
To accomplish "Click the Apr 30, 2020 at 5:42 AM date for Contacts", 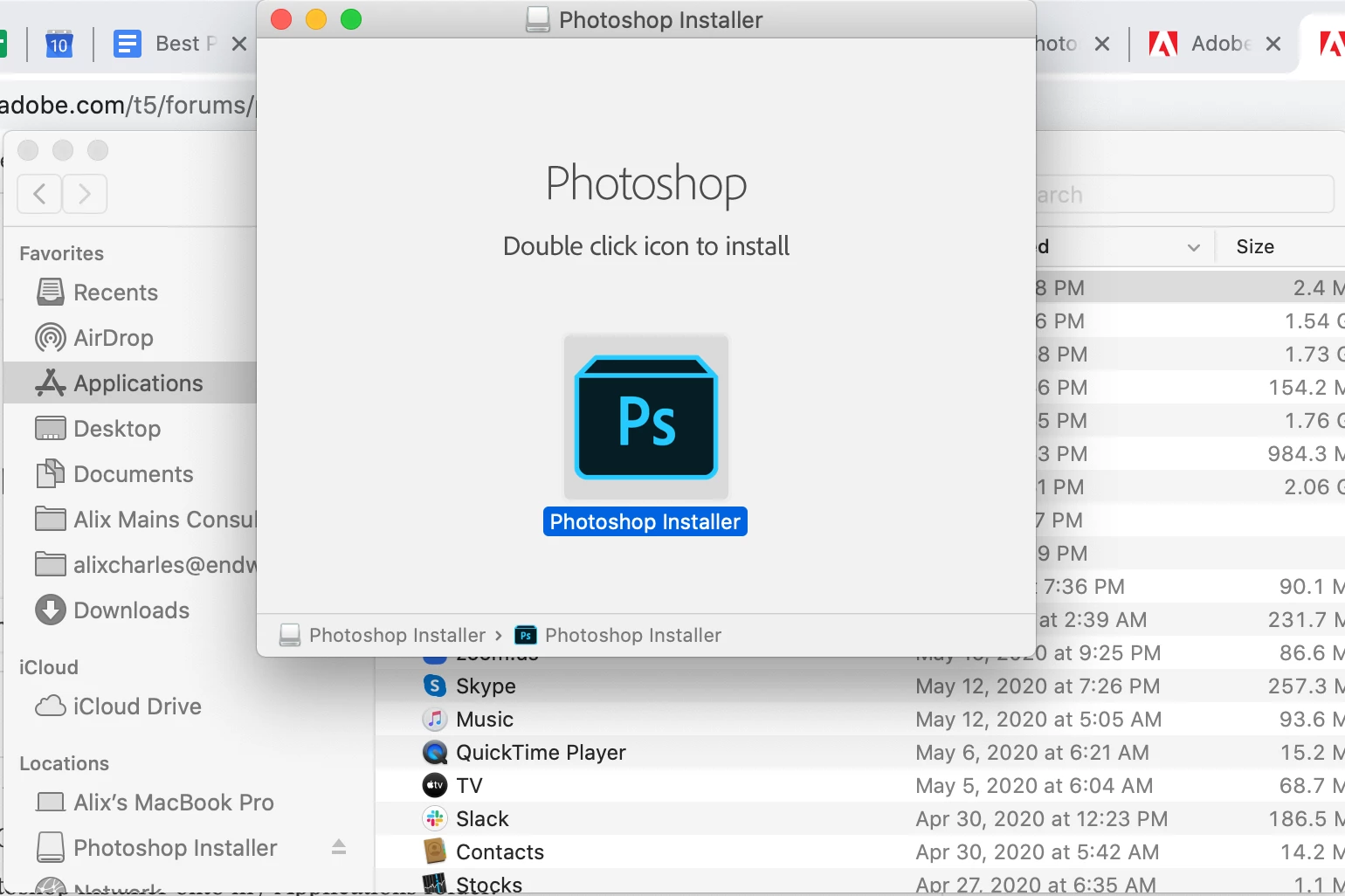I will (1038, 851).
